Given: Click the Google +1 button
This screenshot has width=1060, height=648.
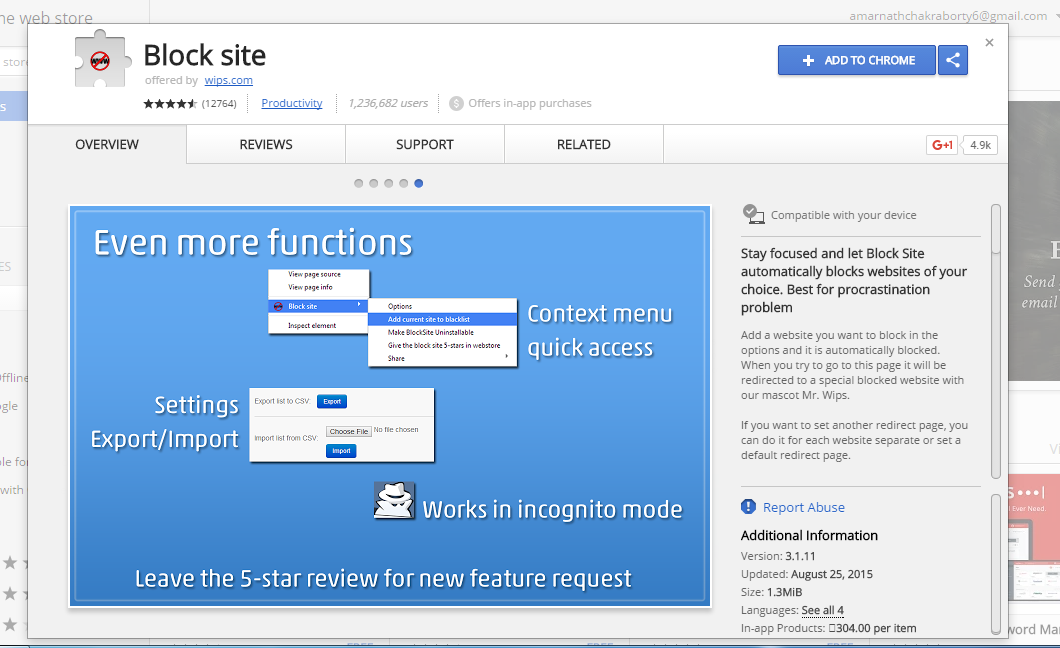Looking at the screenshot, I should coord(942,145).
